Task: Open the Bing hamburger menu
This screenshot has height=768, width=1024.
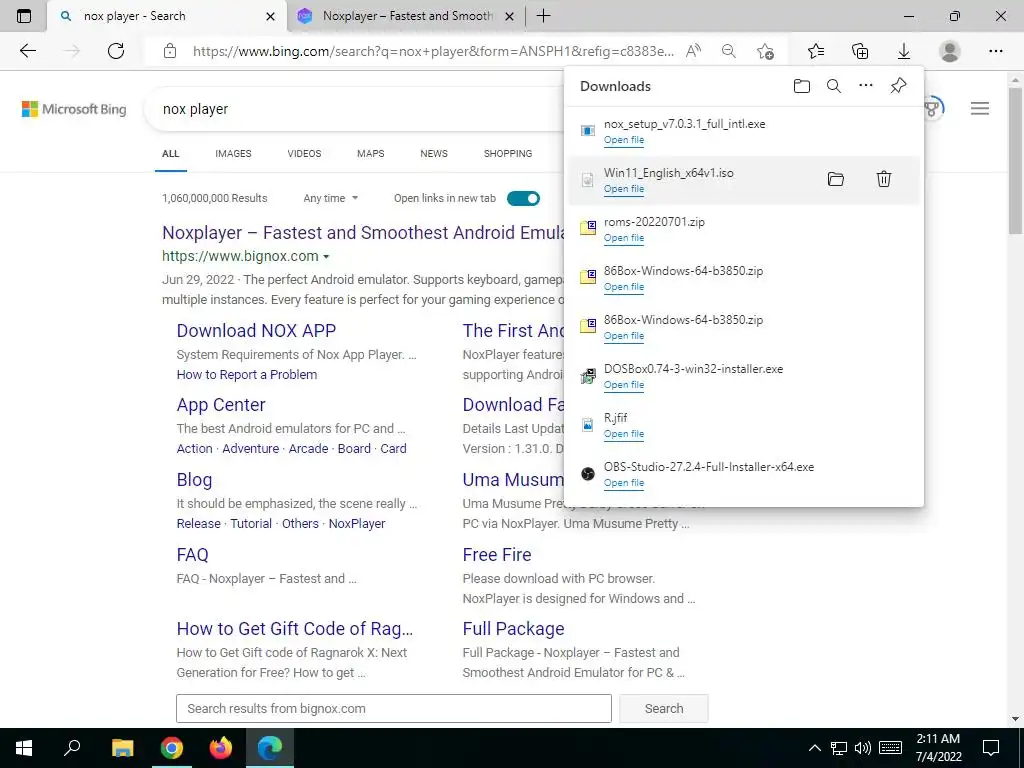Action: point(980,108)
